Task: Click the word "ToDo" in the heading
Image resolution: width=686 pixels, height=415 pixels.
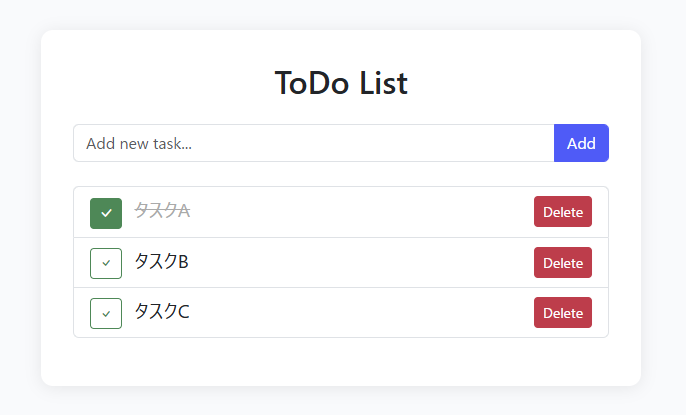Action: (312, 83)
